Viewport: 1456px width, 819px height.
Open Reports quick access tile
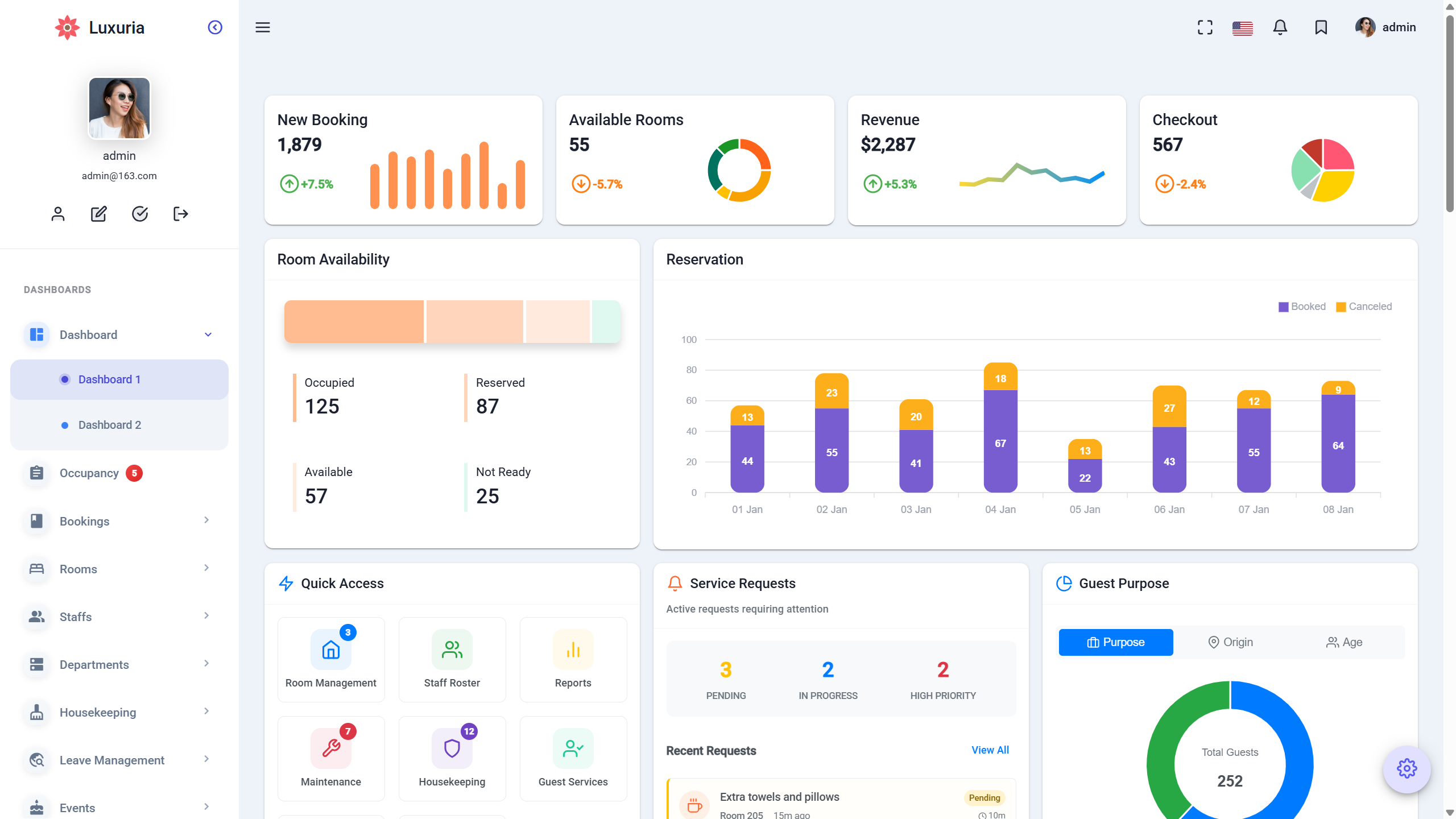pos(573,660)
